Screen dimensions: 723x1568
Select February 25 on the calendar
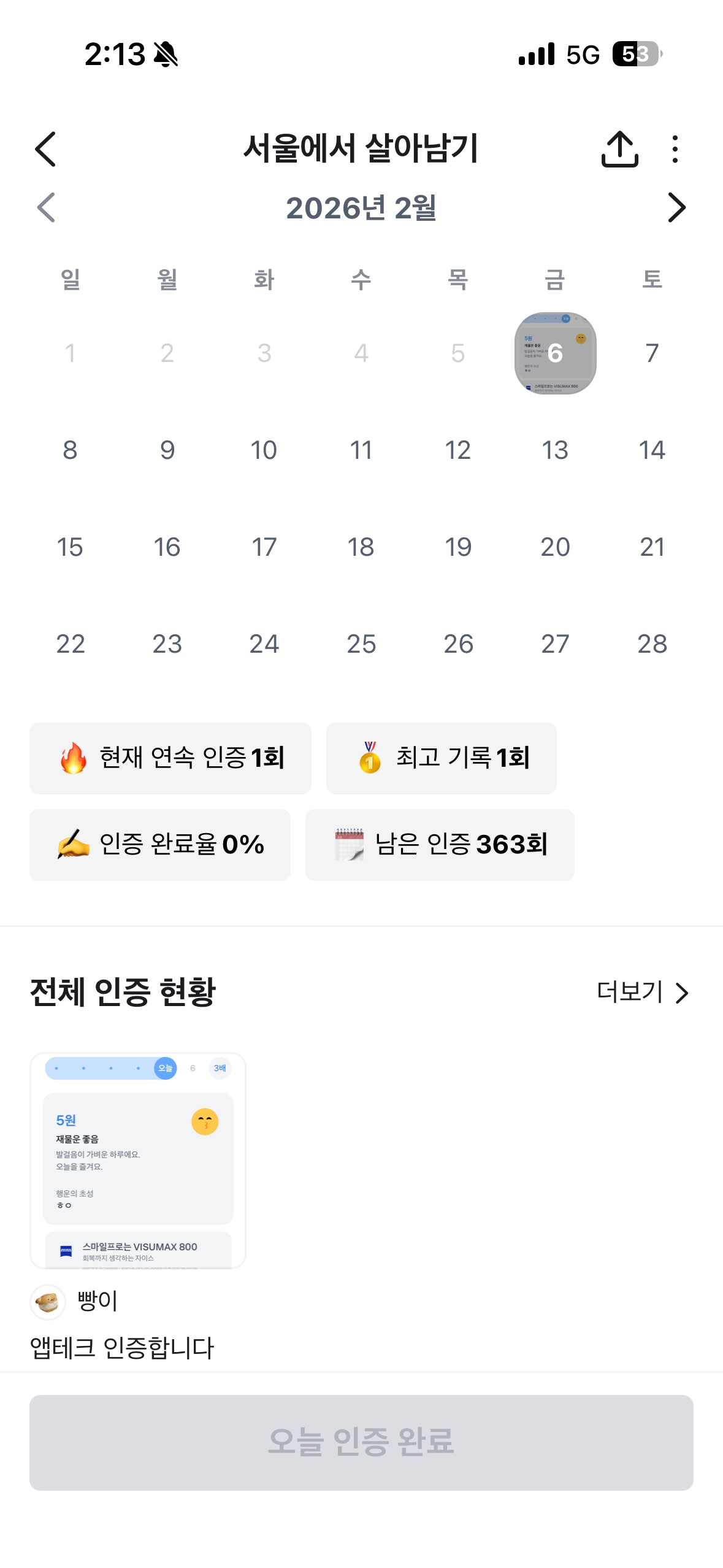(361, 644)
